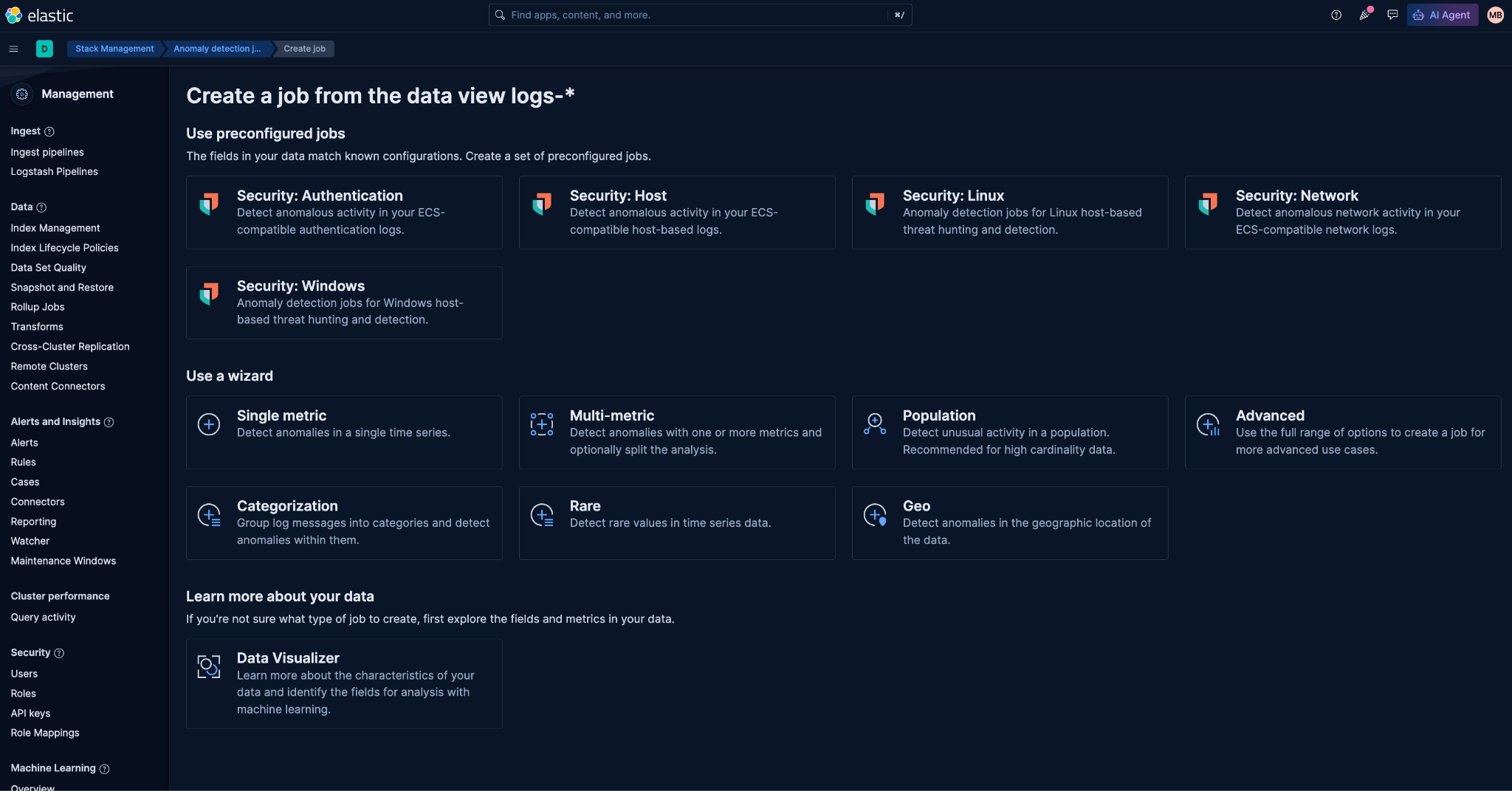Click the feedback chat icon
1512x791 pixels.
1392,15
